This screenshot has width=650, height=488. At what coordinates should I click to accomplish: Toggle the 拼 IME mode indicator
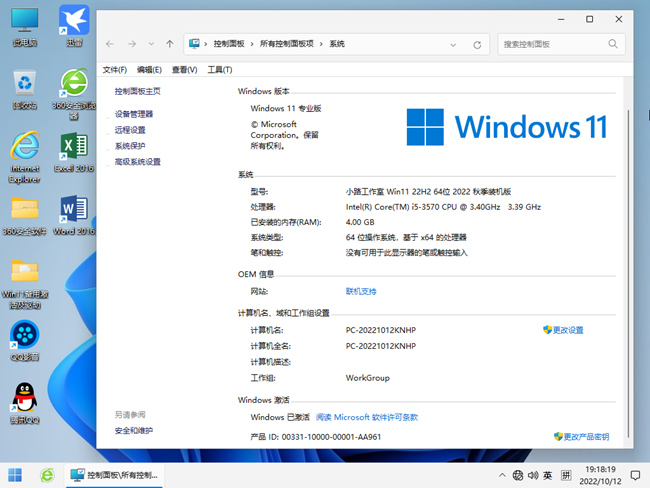point(566,475)
